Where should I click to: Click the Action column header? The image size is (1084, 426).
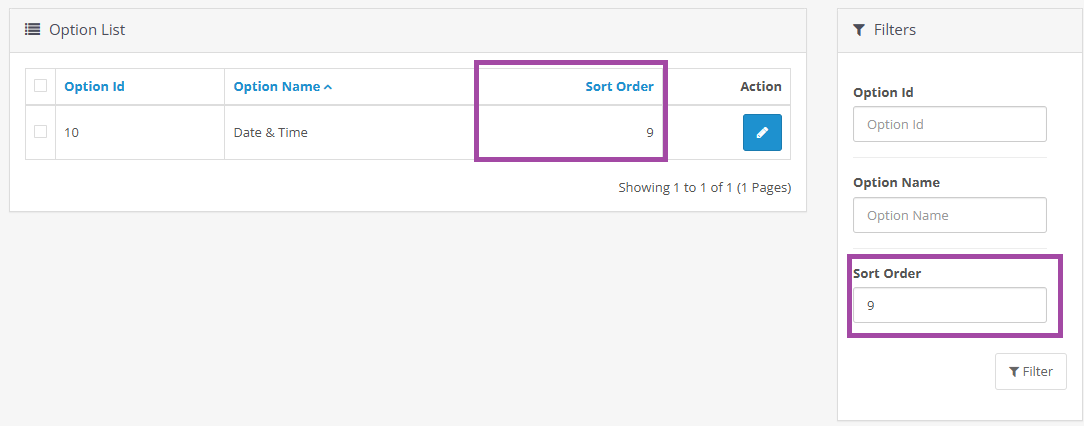pyautogui.click(x=760, y=86)
